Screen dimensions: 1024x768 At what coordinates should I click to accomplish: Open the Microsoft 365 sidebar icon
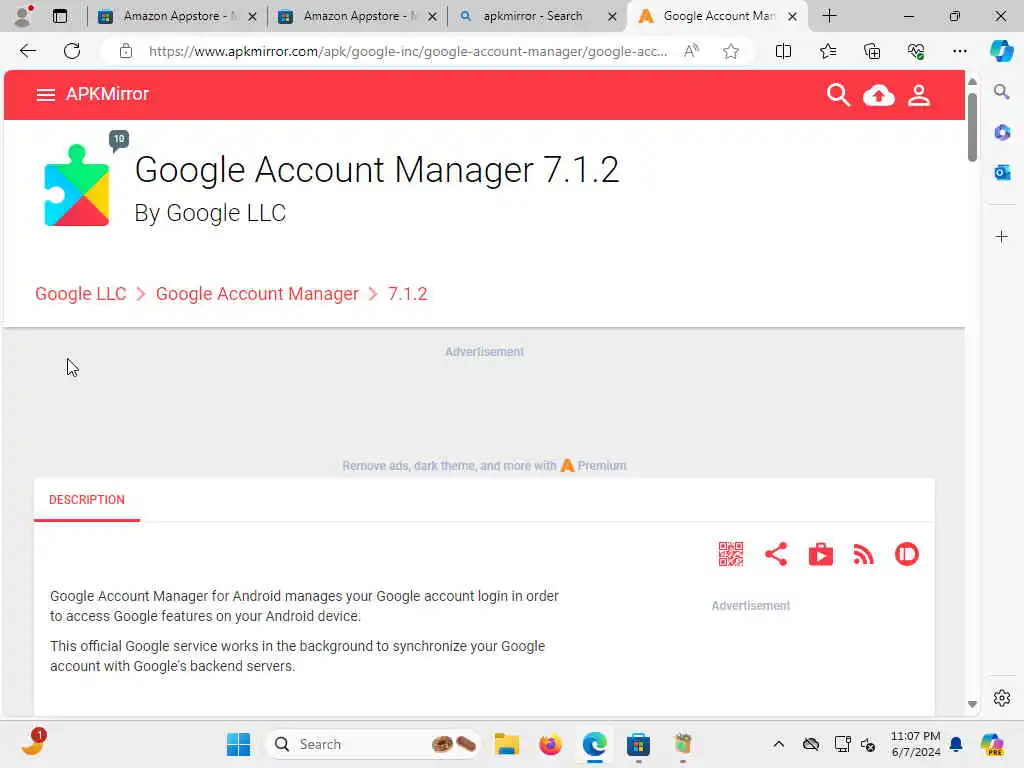(x=1002, y=133)
